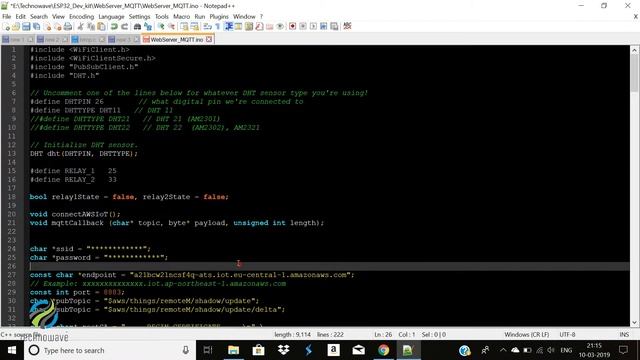Open the Macro menu

(x=181, y=16)
